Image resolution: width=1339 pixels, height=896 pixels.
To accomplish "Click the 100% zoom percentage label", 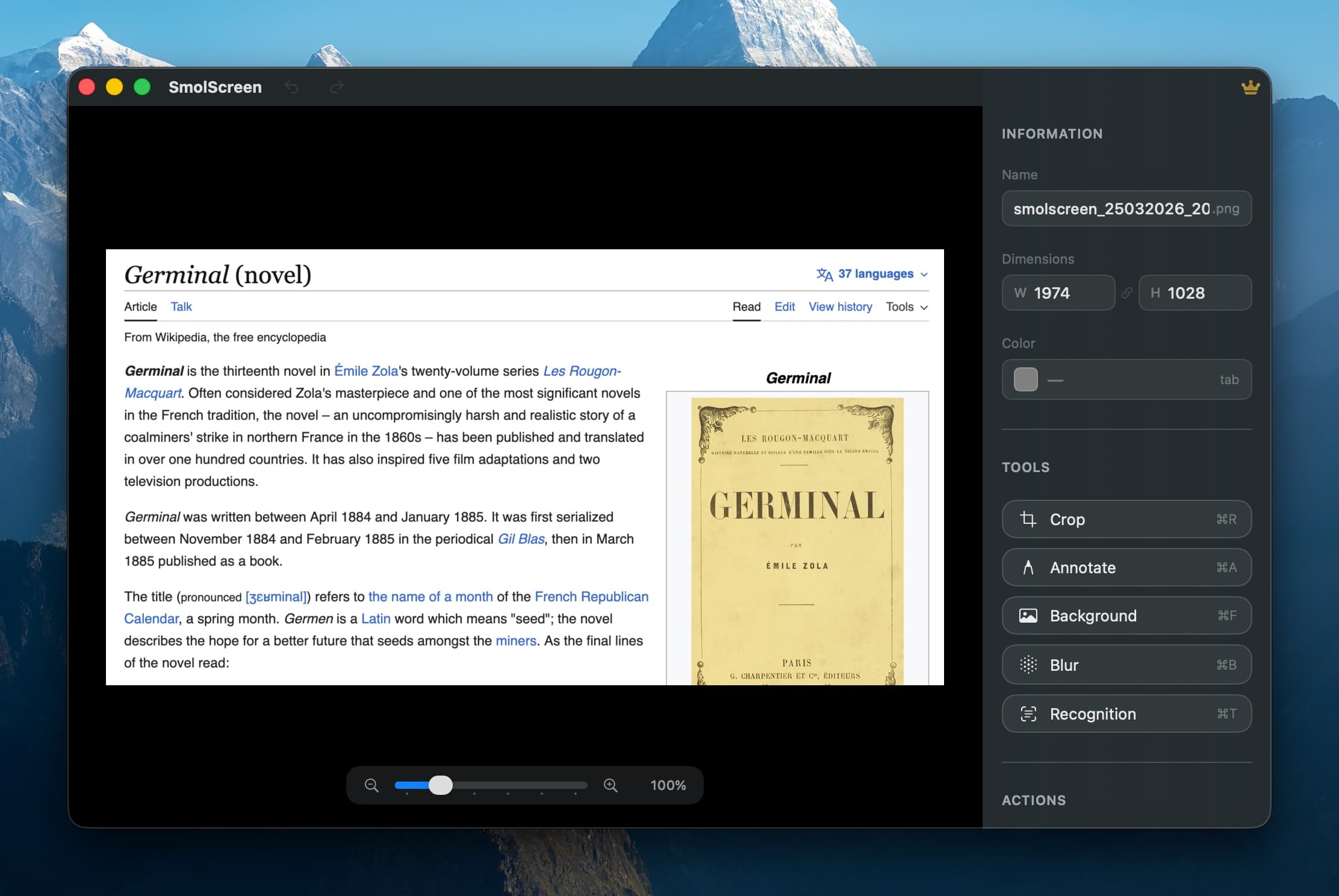I will pos(668,785).
